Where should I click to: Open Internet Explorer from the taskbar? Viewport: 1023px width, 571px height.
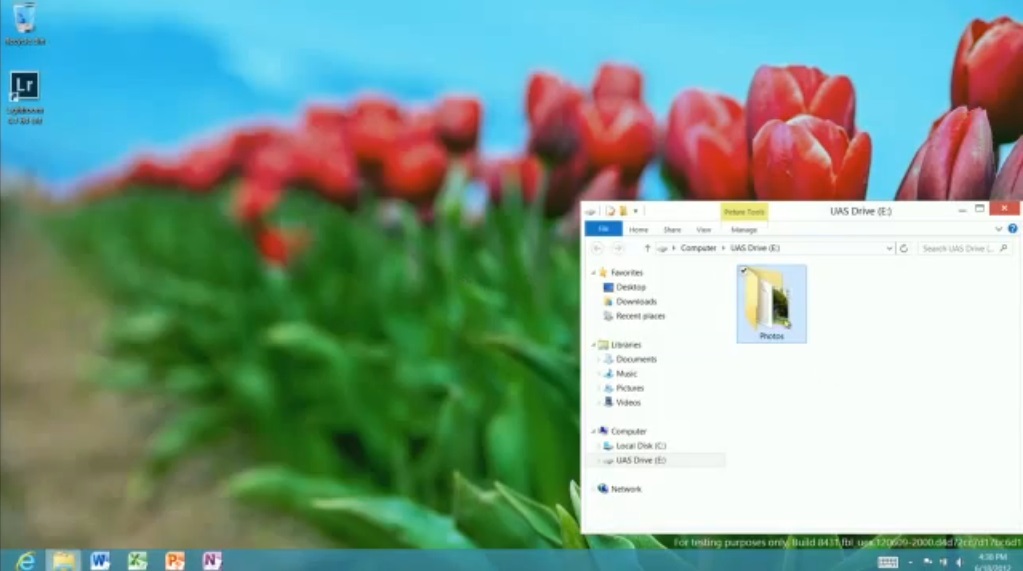click(x=25, y=561)
